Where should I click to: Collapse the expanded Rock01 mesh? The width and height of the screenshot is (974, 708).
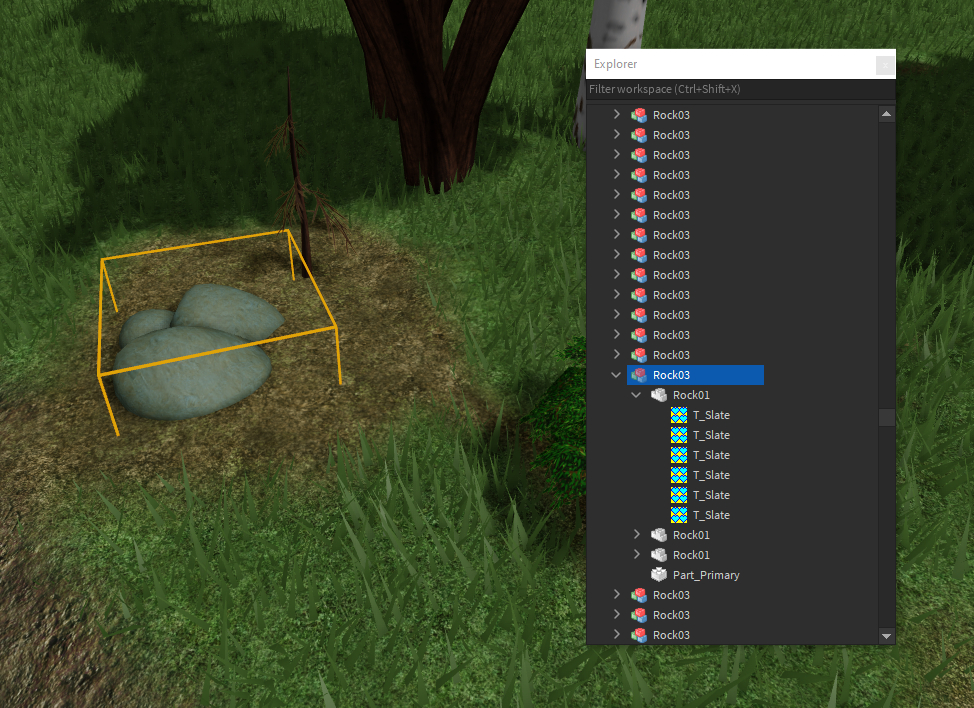click(x=636, y=395)
